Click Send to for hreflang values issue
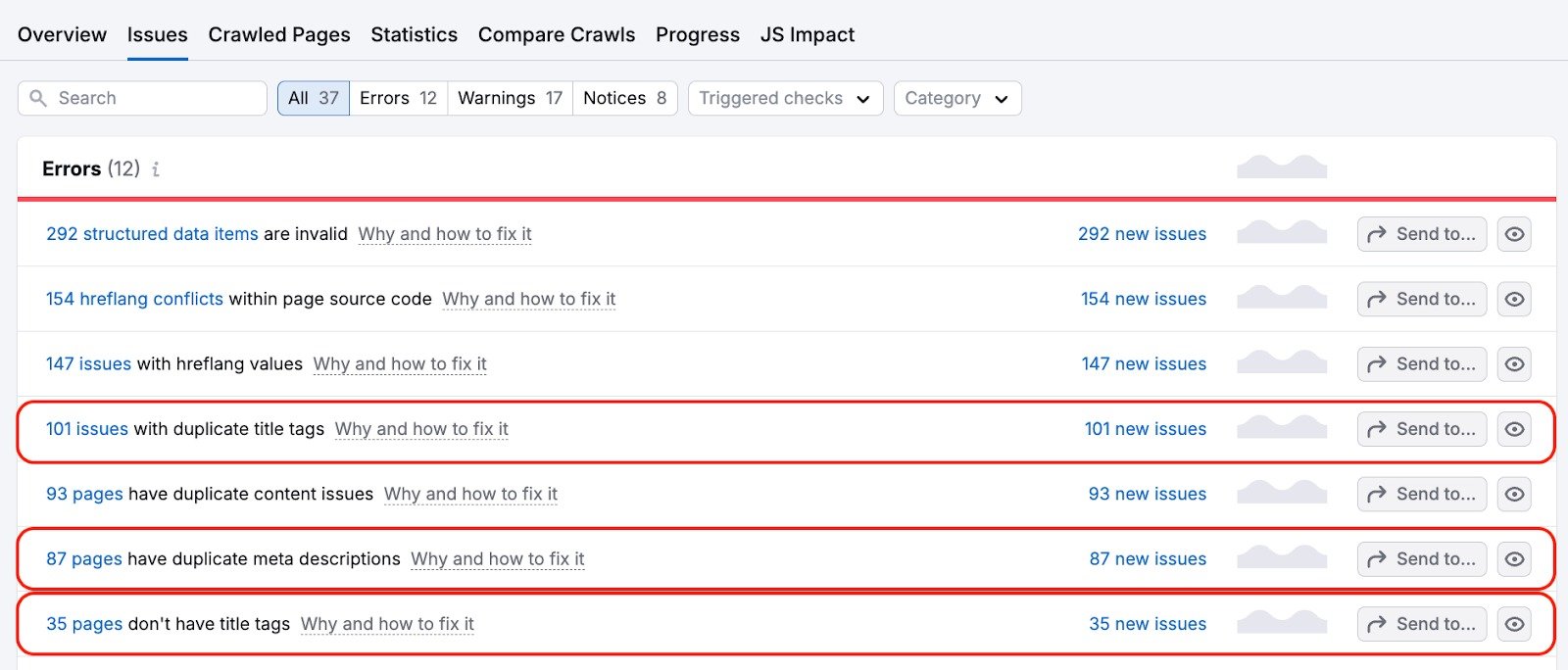Image resolution: width=1568 pixels, height=670 pixels. pyautogui.click(x=1421, y=364)
